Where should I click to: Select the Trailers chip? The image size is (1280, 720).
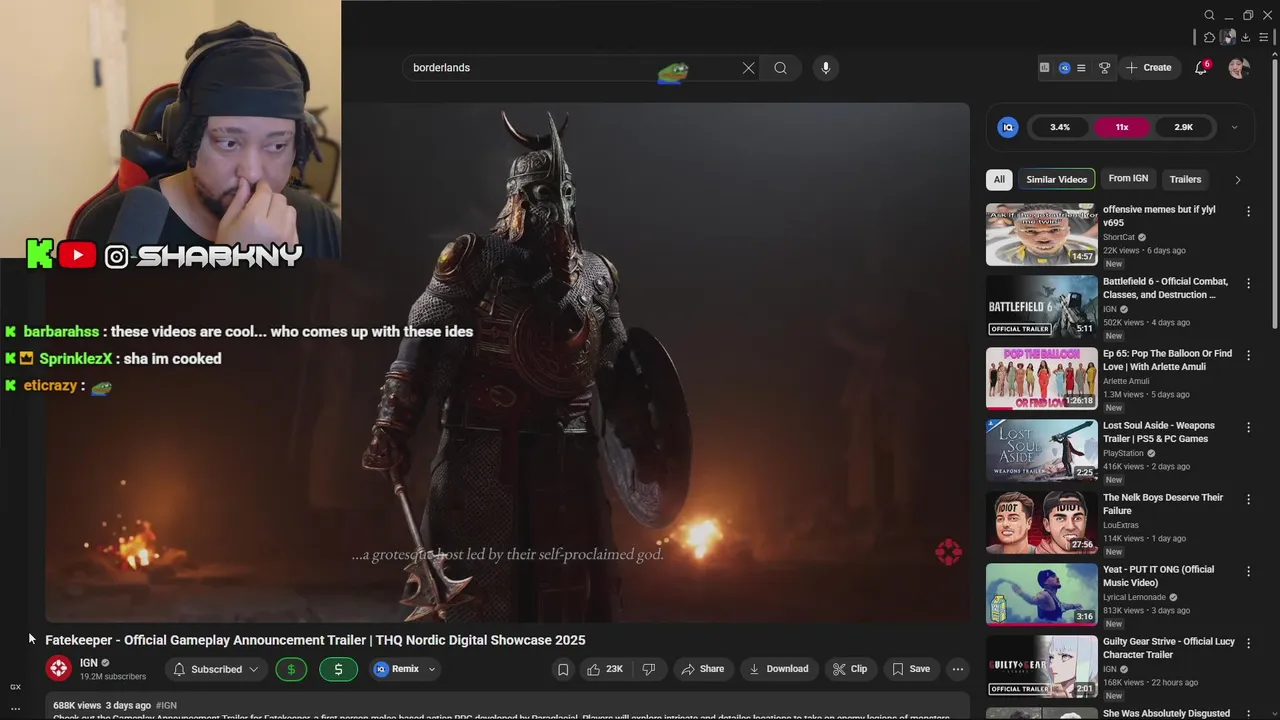click(x=1185, y=179)
